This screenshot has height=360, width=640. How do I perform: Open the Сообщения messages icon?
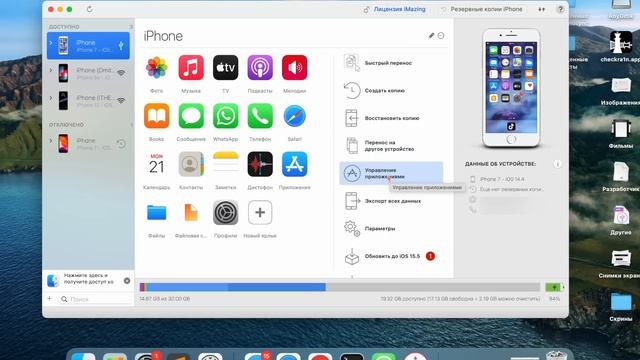point(191,116)
